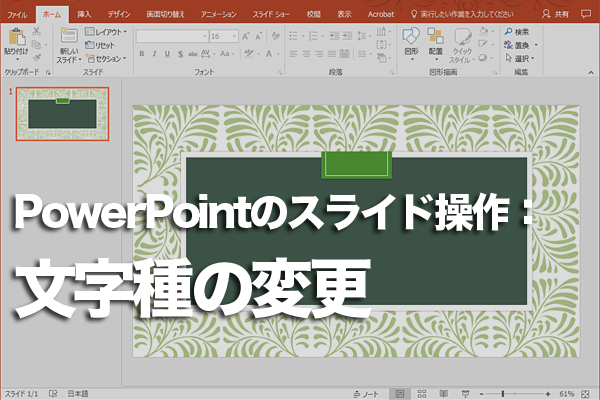Open the ファイル tab
The height and width of the screenshot is (400, 600).
17,15
